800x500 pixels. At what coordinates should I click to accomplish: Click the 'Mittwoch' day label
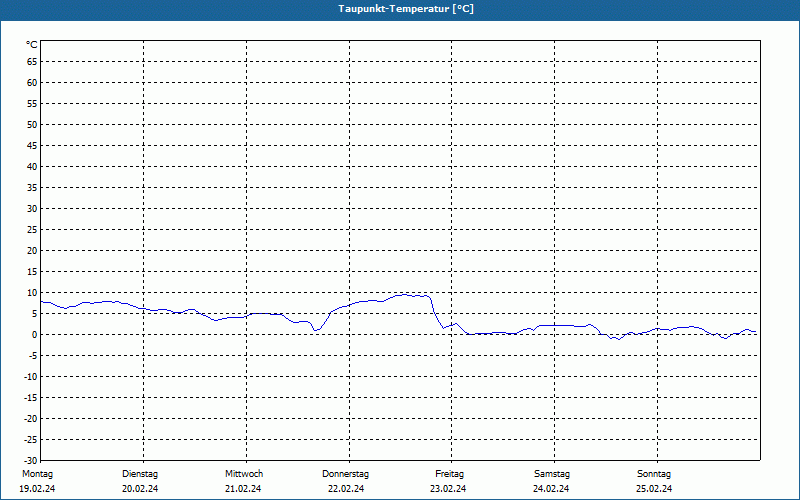coord(244,474)
